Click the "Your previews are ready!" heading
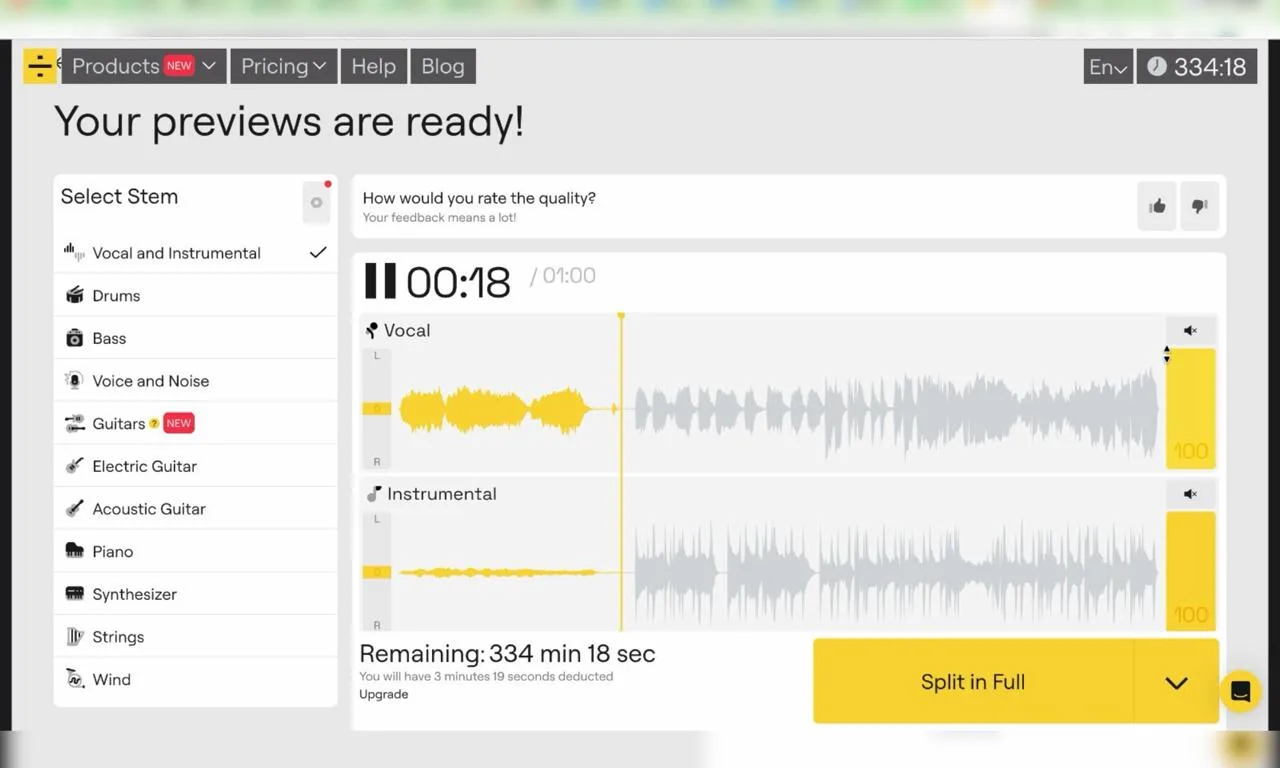This screenshot has width=1280, height=768. [289, 122]
